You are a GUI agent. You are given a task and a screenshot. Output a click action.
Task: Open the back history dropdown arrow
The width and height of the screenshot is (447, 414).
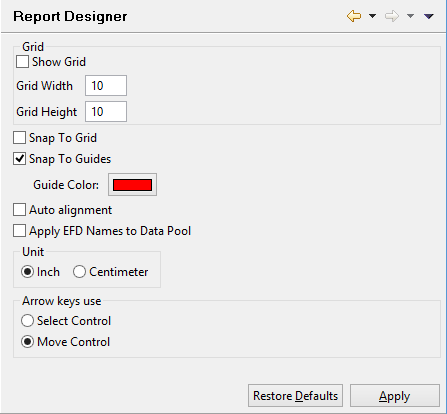(372, 16)
